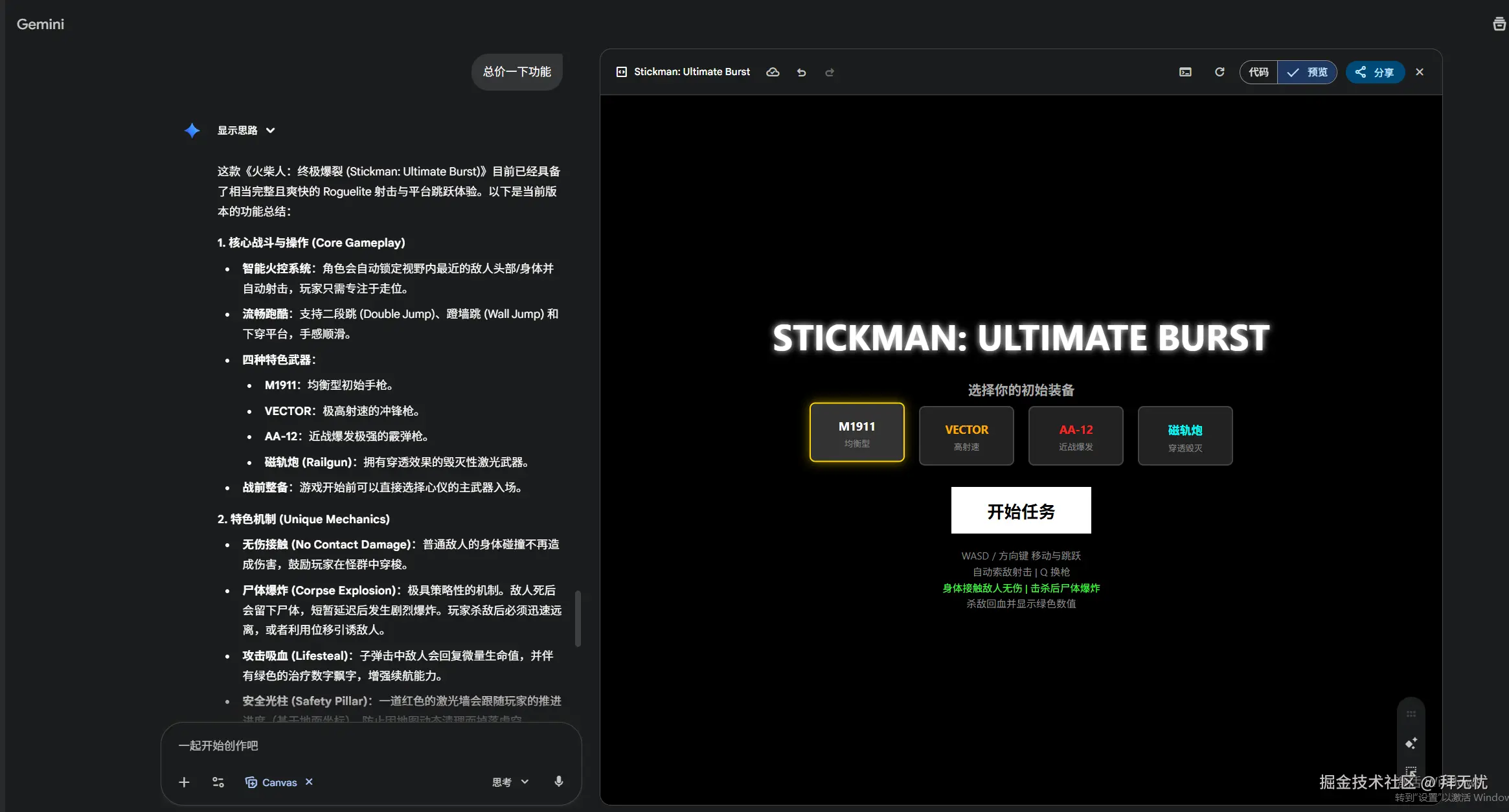Click the redo arrow in canvas toolbar
Screen dimensions: 1509x812
[830, 72]
